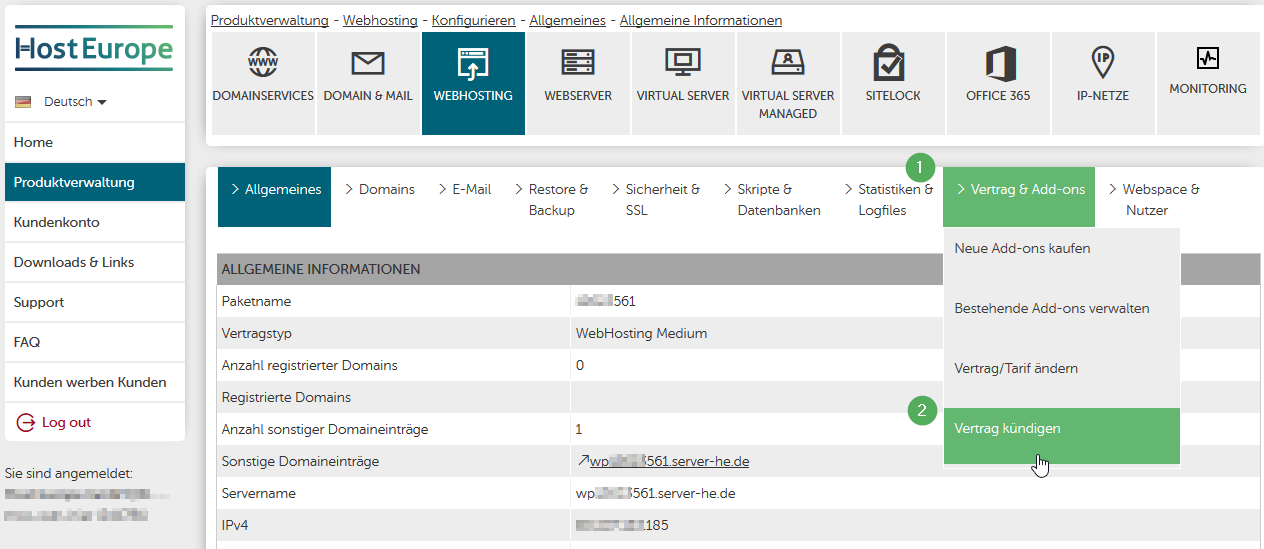1264x549 pixels.
Task: Click Konfigurieren breadcrumb link
Action: [474, 20]
